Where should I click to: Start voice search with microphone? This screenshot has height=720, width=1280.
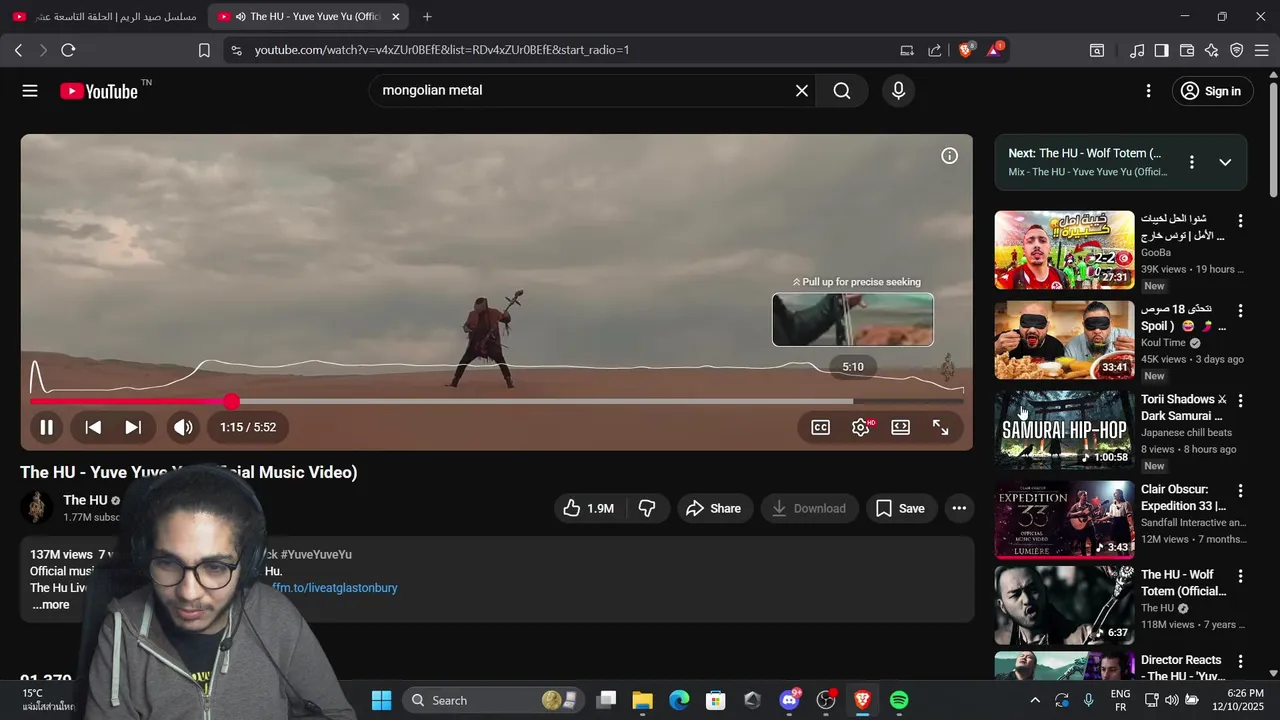(x=898, y=91)
